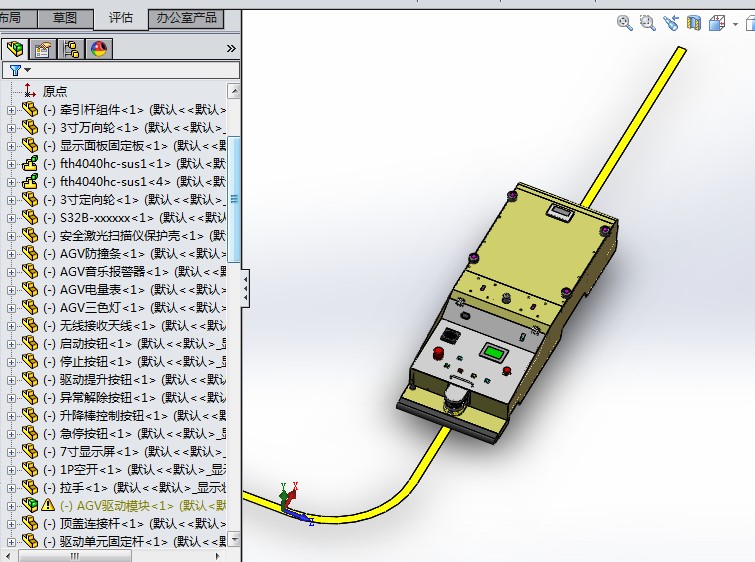
Task: Click the horizontal scrollbar left arrow
Action: (9, 556)
